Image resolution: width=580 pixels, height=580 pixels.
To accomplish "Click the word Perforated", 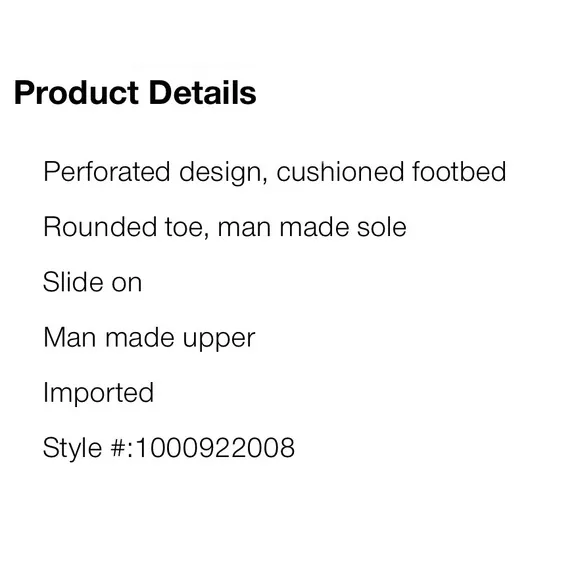I will click(x=107, y=172).
